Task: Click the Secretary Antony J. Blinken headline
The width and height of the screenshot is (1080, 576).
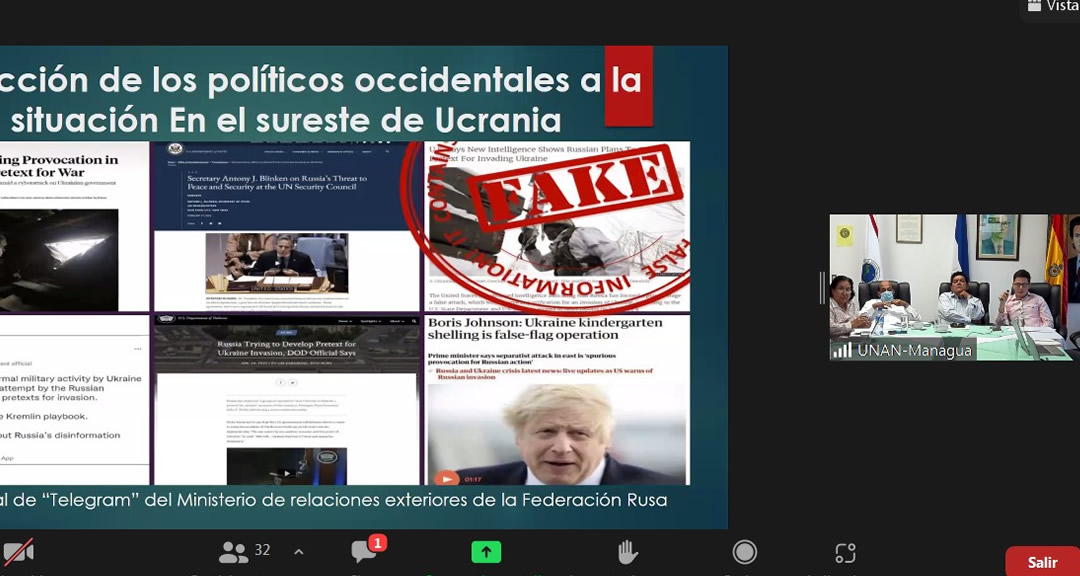Action: [x=277, y=183]
